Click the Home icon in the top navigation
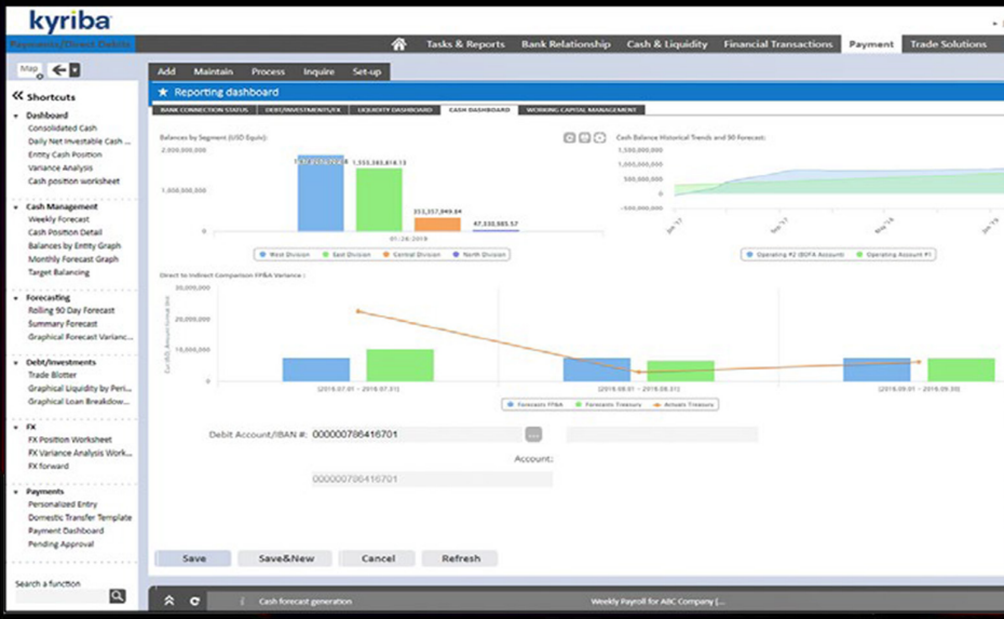Viewport: 1004px width, 619px height. tap(400, 44)
